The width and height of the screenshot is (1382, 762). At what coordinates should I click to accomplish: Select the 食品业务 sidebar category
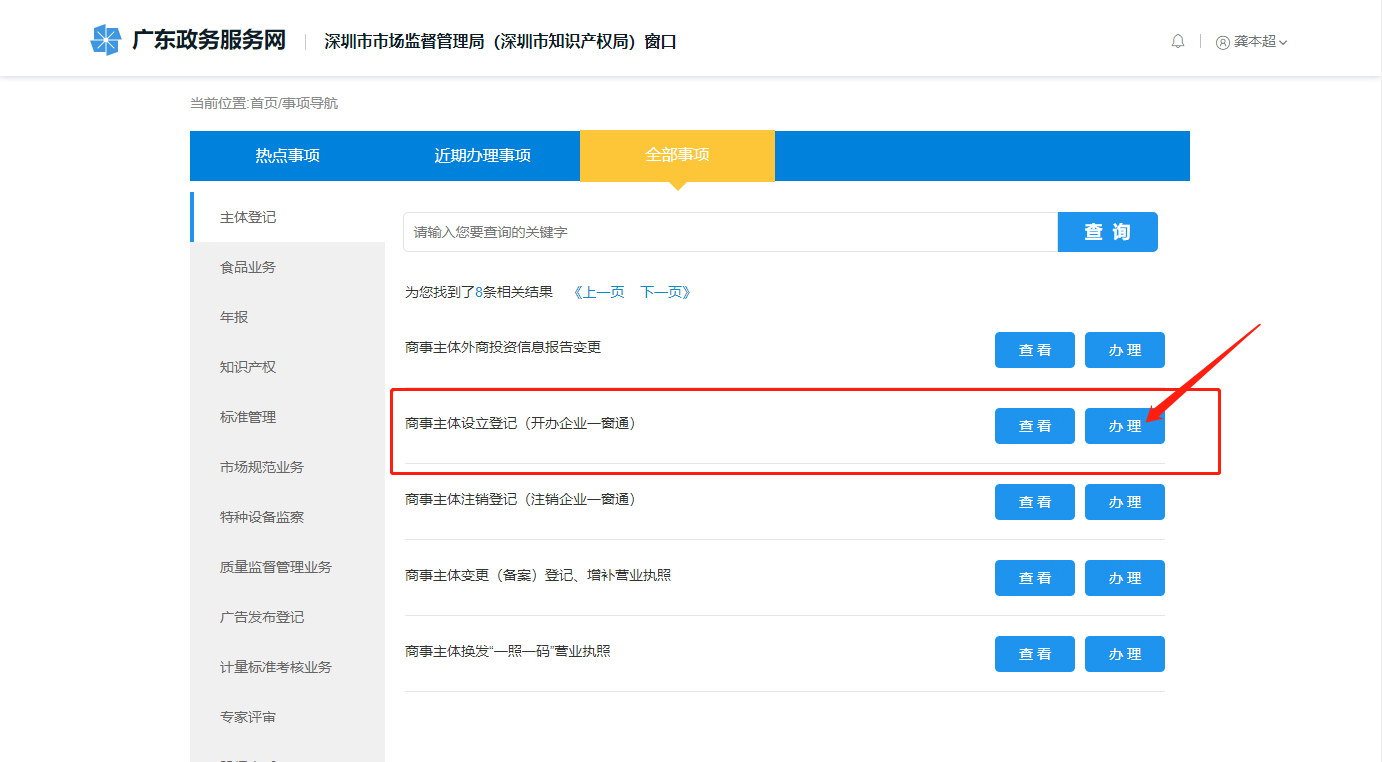247,266
